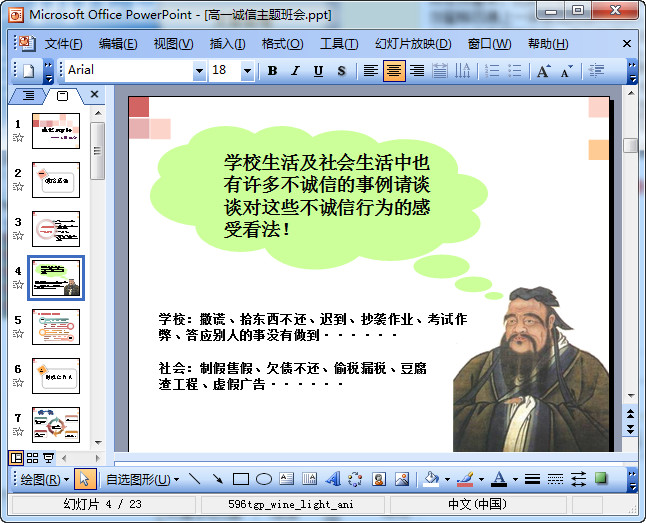Expand standard toolbar options chevron
Image resolution: width=646 pixels, height=523 pixels.
click(x=49, y=71)
